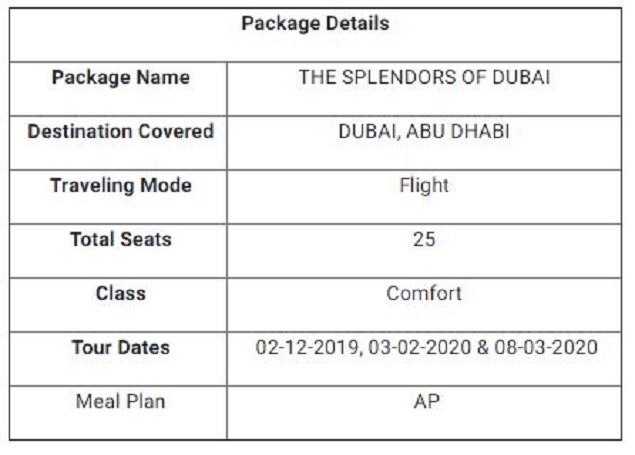Select the Total Seats label
Viewport: 635px width, 455px height.
point(121,239)
